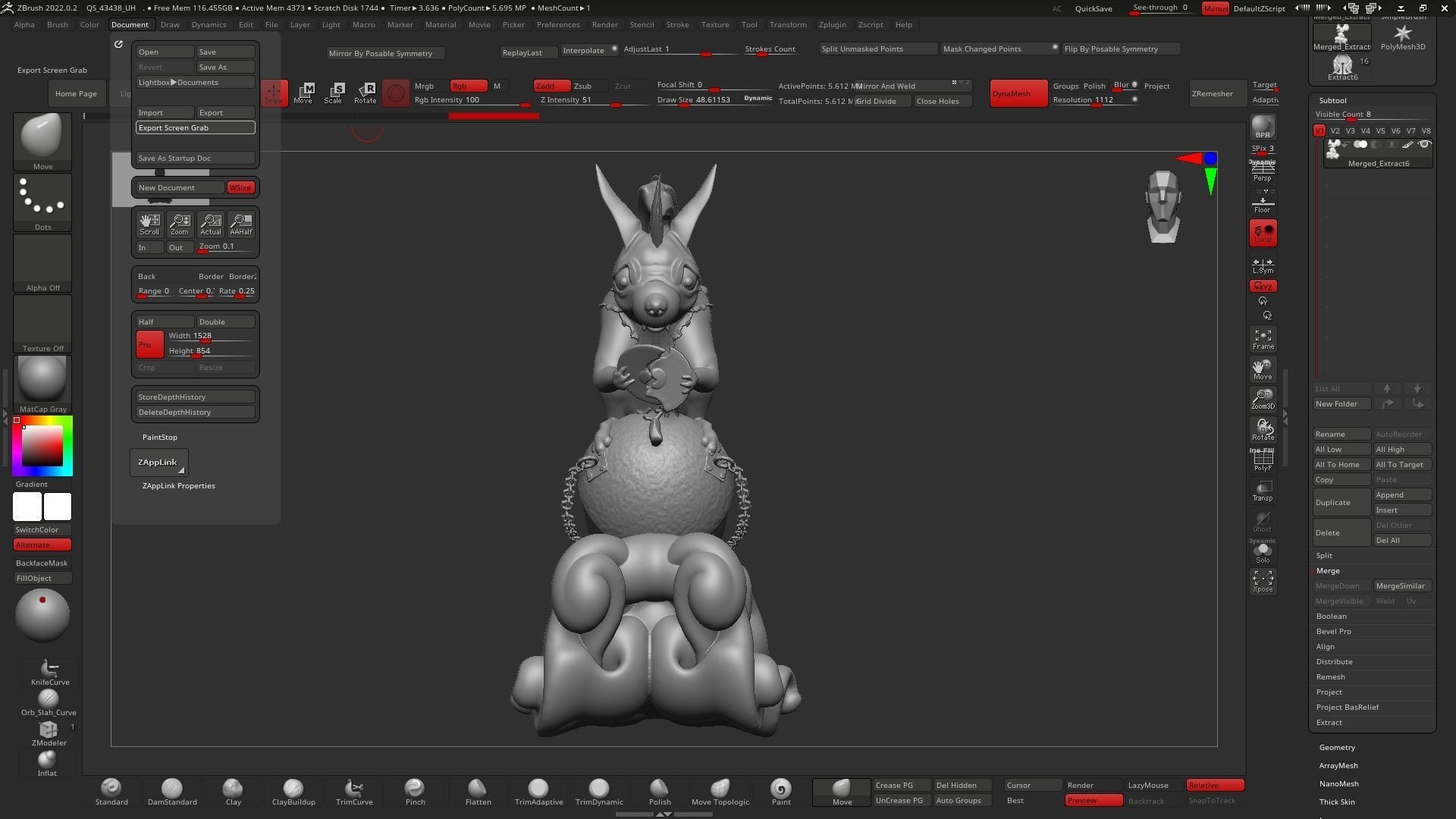Click Save As Startup Doc
The height and width of the screenshot is (819, 1456).
196,158
